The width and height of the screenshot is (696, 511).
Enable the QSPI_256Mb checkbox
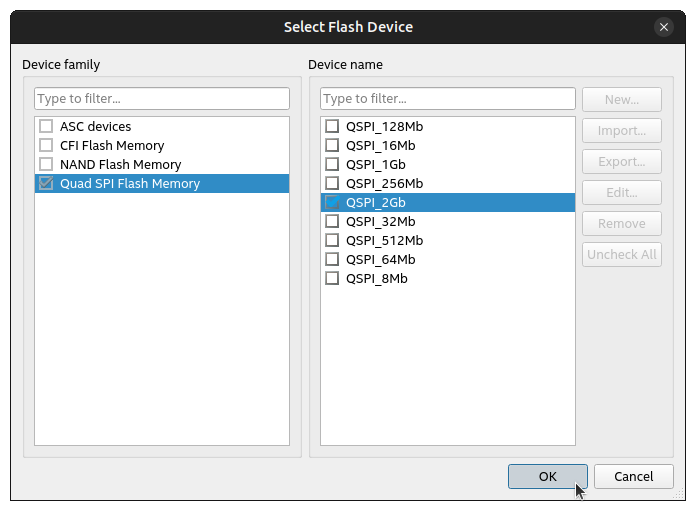(x=333, y=184)
